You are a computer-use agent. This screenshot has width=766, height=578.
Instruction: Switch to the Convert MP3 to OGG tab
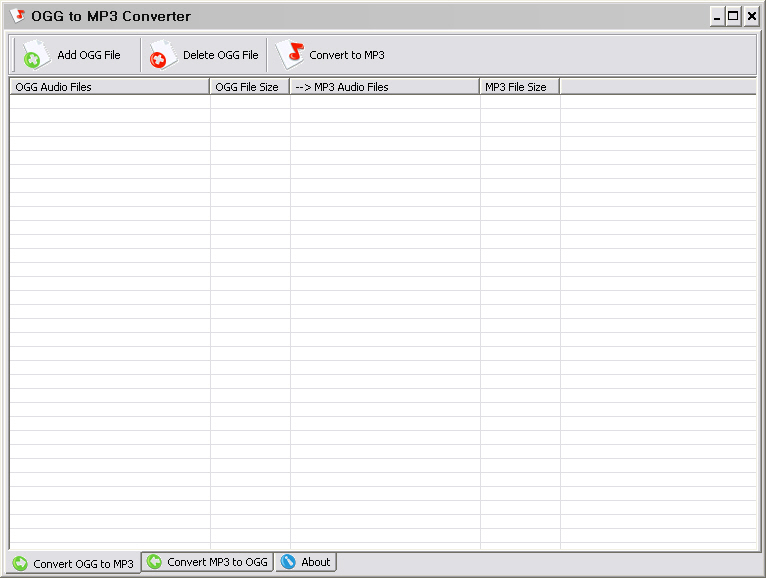pos(217,562)
